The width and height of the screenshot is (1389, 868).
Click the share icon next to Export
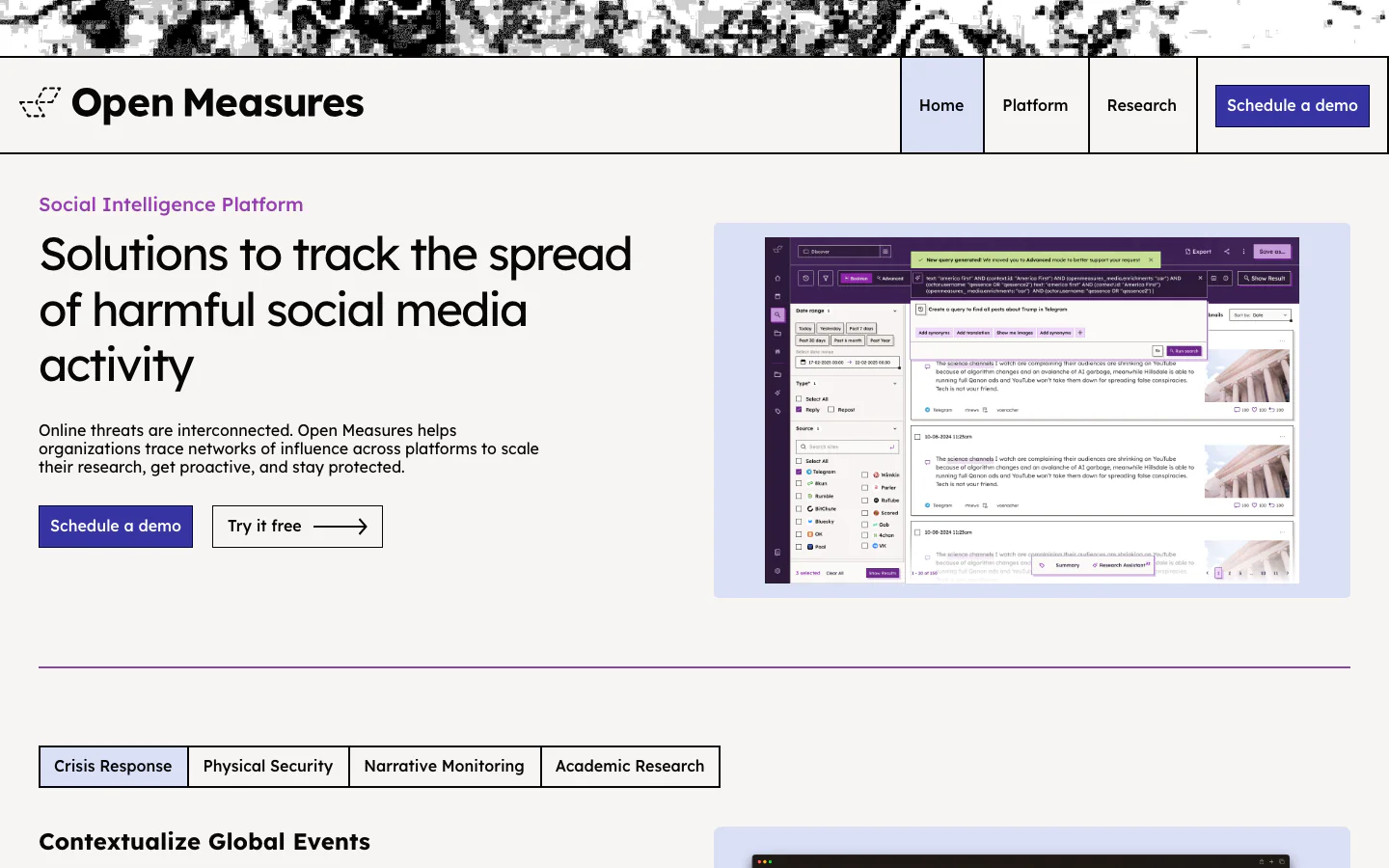pos(1227,252)
